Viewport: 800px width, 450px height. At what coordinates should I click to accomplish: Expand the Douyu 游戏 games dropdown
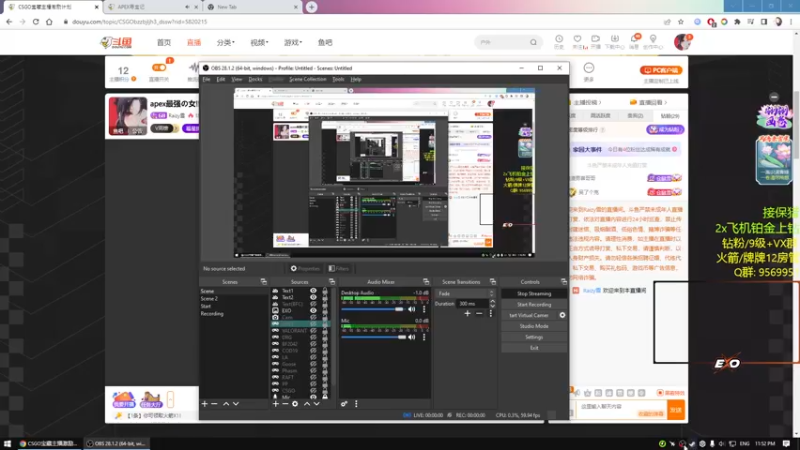pos(293,42)
